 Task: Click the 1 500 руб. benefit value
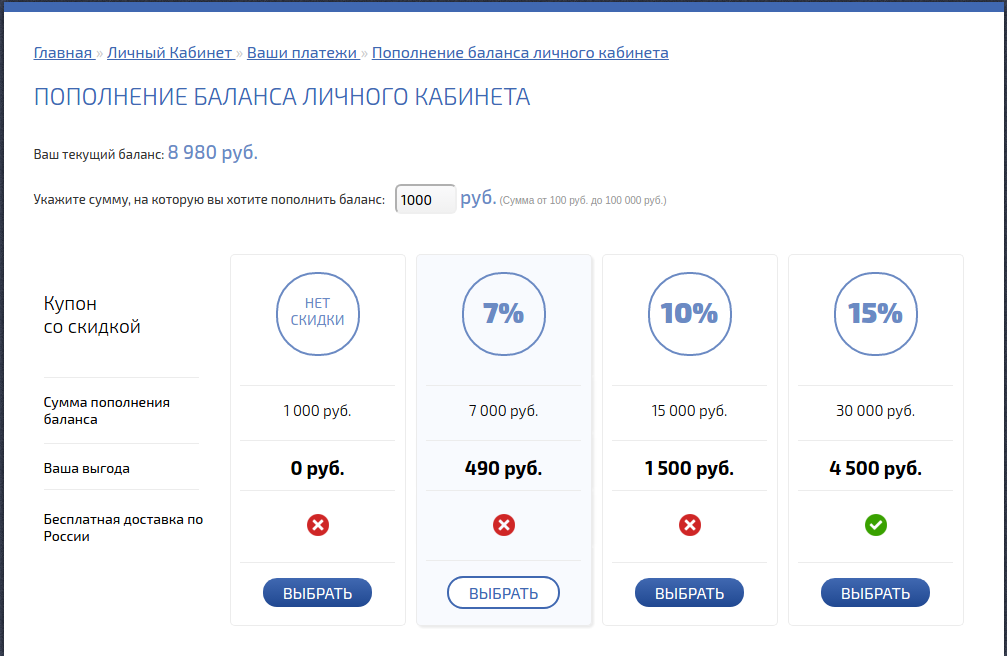tap(689, 468)
